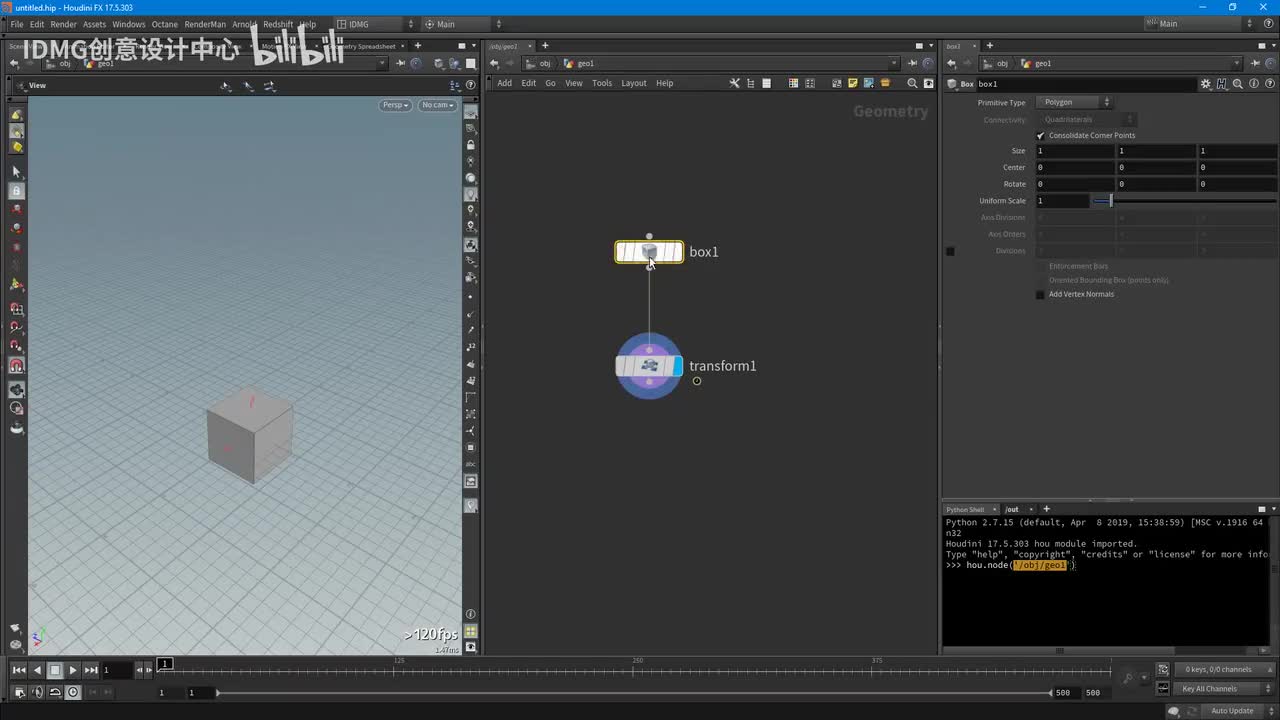The image size is (1280, 720).
Task: Stop timeline playback
Action: (55, 670)
